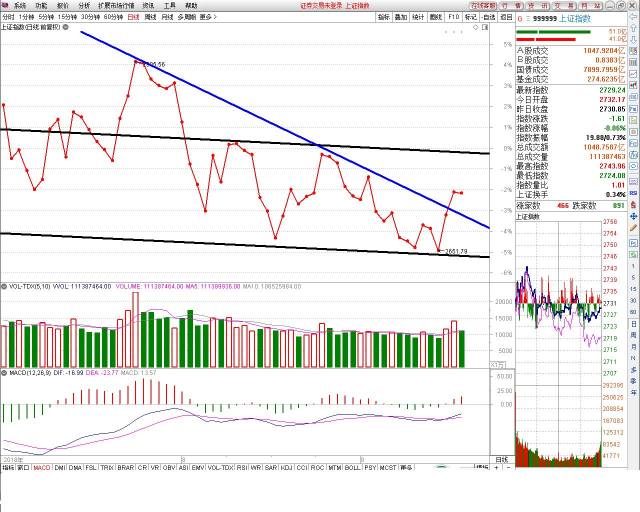This screenshot has height=512, width=640.
Task: Open the 分析 menu
Action: [x=84, y=6]
